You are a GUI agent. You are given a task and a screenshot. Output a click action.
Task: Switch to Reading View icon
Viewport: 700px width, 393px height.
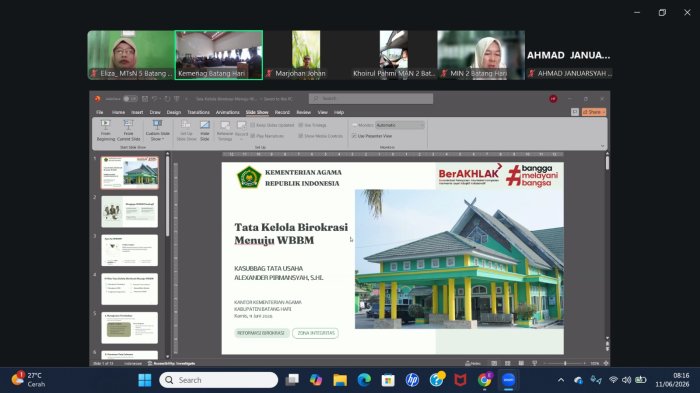pyautogui.click(x=521, y=364)
